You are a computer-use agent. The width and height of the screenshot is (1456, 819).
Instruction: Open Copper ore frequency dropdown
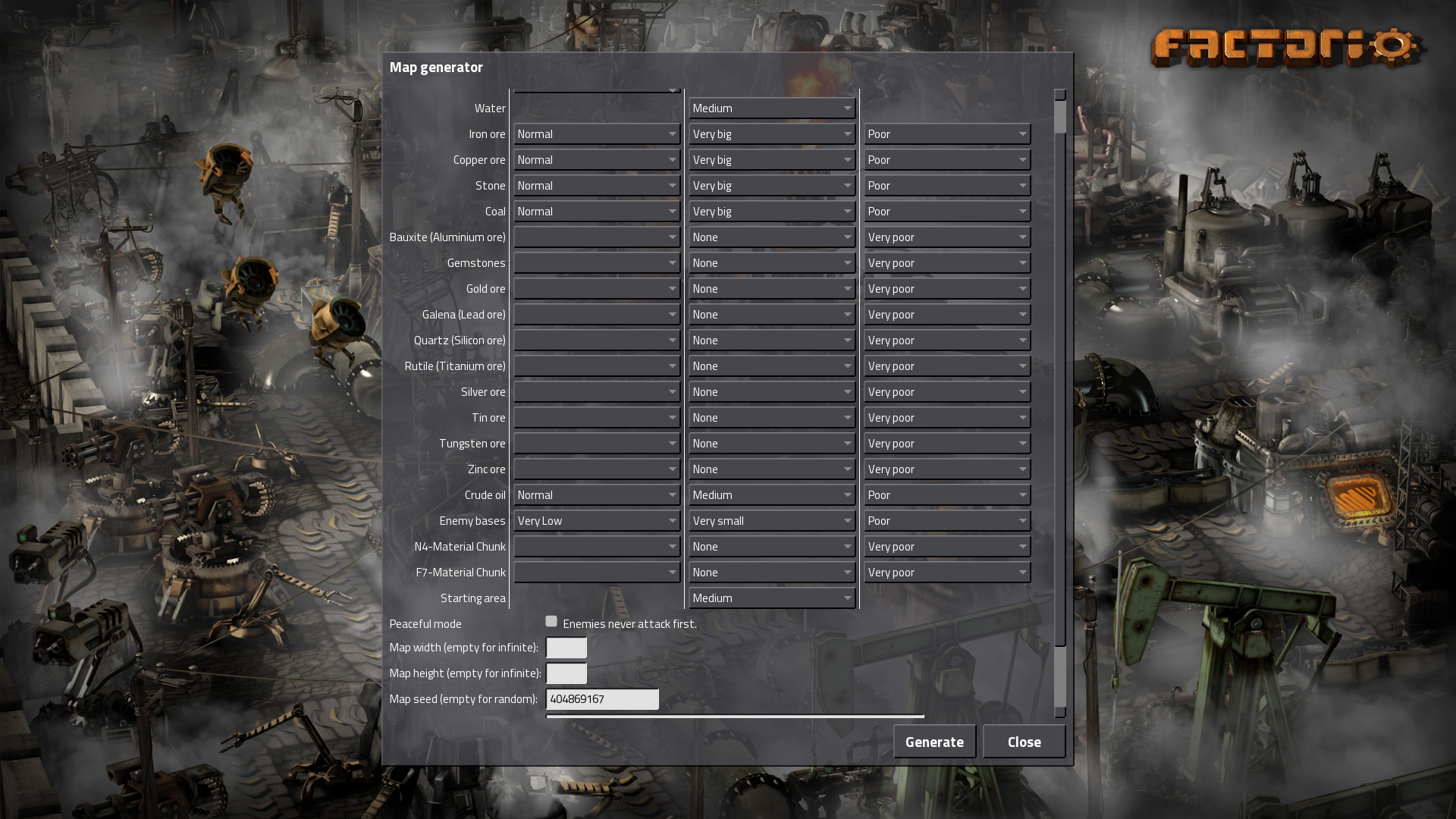(x=597, y=160)
